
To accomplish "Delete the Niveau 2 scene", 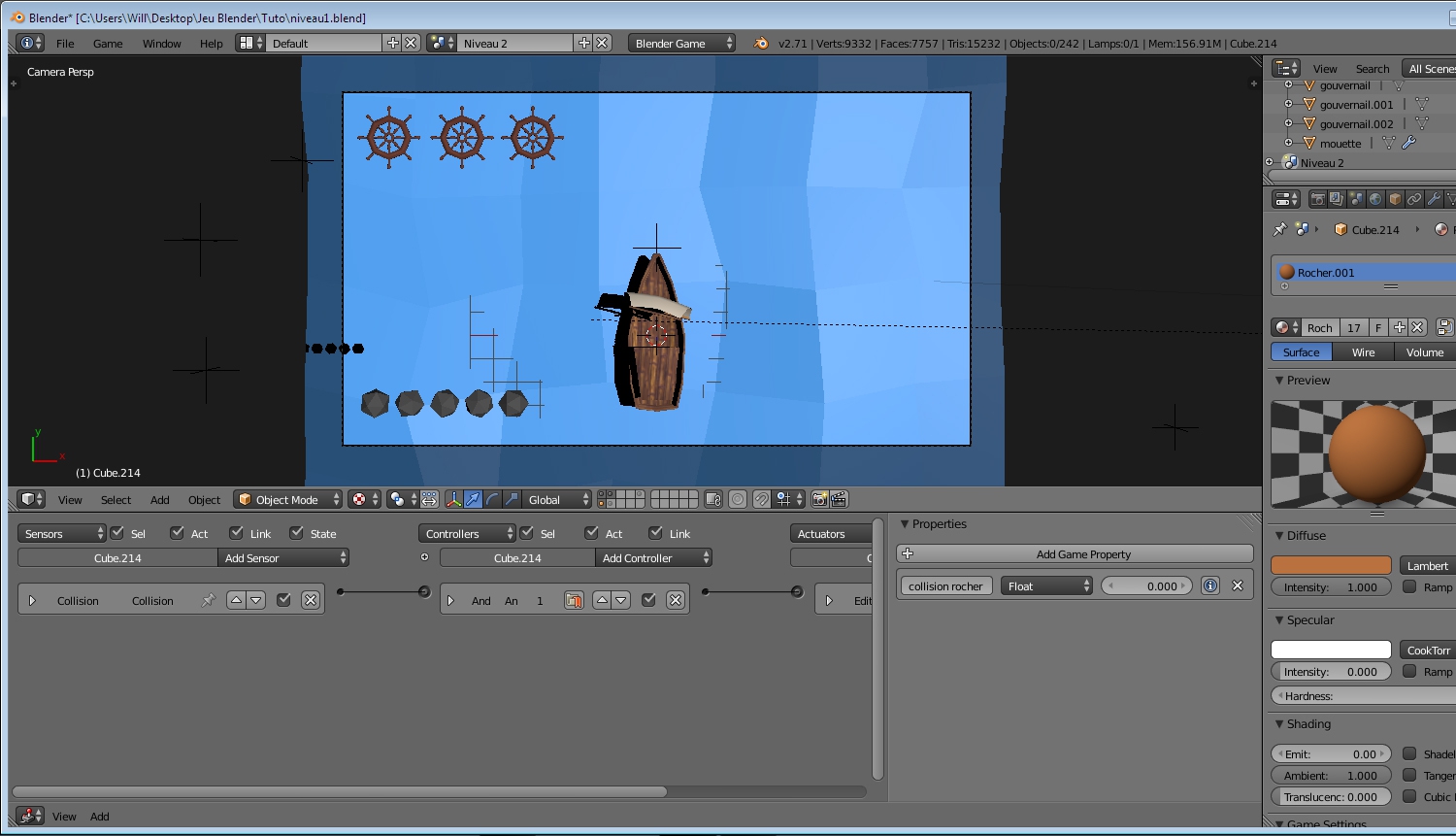I will tap(602, 43).
